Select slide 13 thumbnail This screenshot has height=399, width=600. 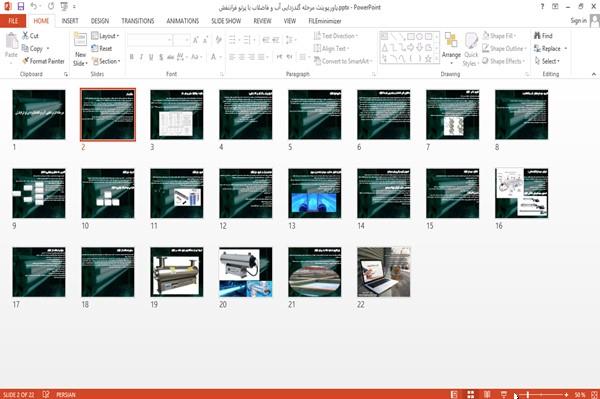pyautogui.click(x=315, y=193)
